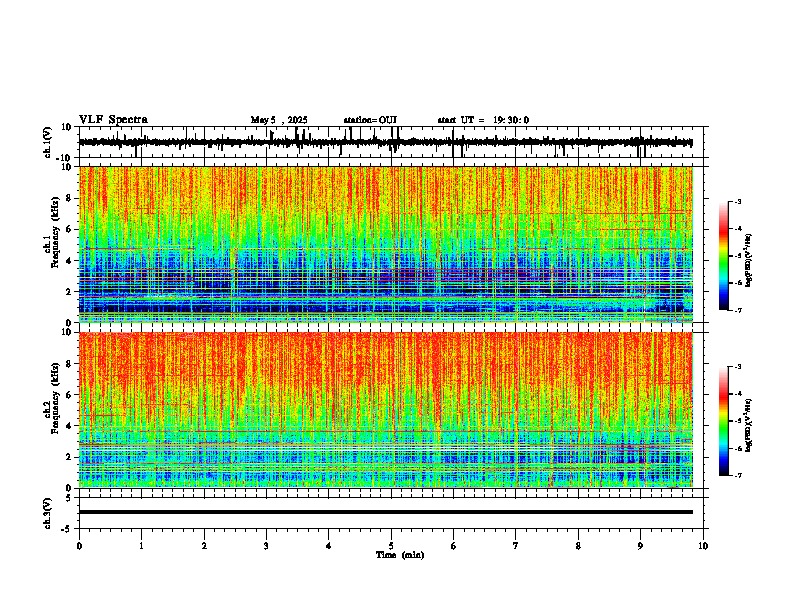Click time axis tick label '3'
792x612 pixels.
[266, 546]
